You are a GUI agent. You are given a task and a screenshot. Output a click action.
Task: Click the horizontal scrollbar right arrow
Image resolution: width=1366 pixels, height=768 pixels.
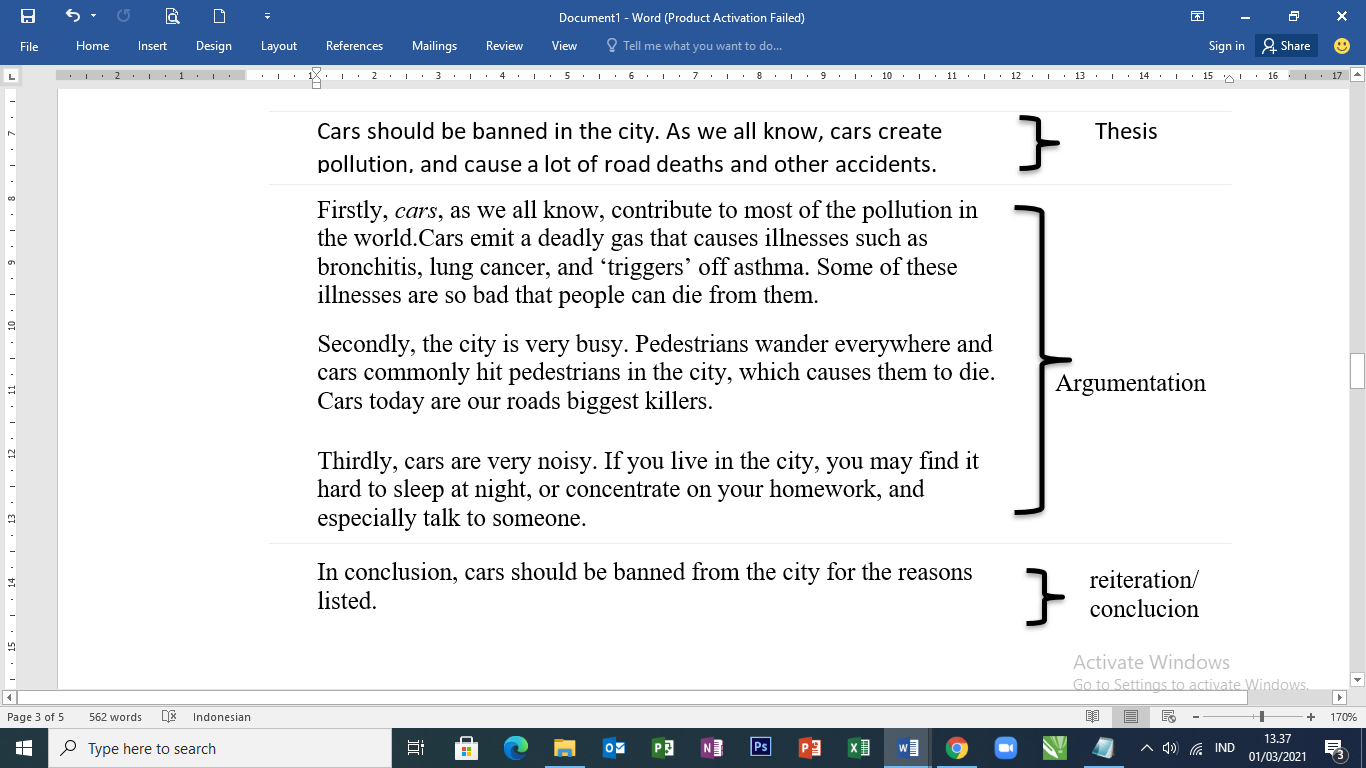[1341, 697]
